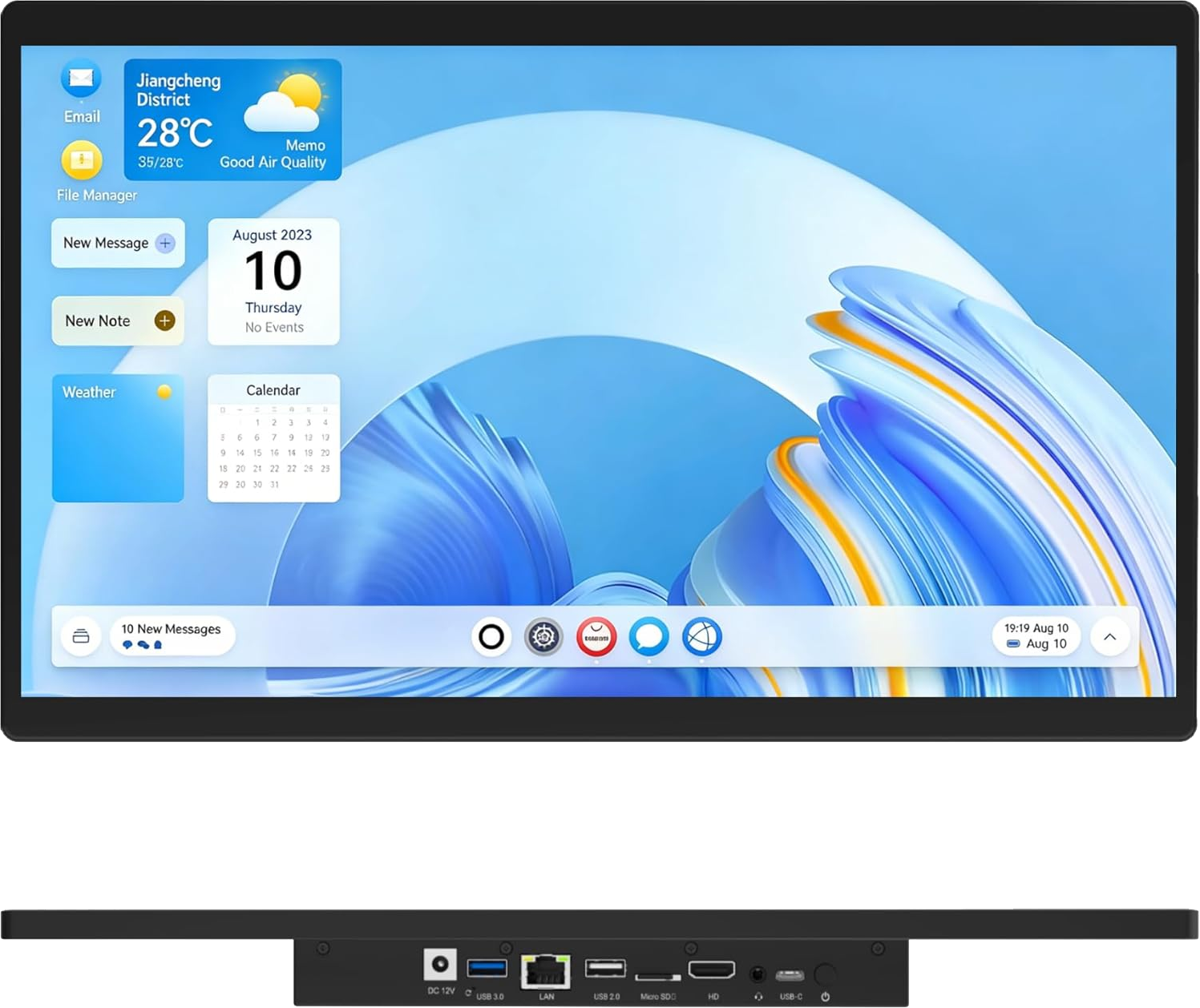
Task: Click the 'Good Air Quality' text
Action: 273,162
